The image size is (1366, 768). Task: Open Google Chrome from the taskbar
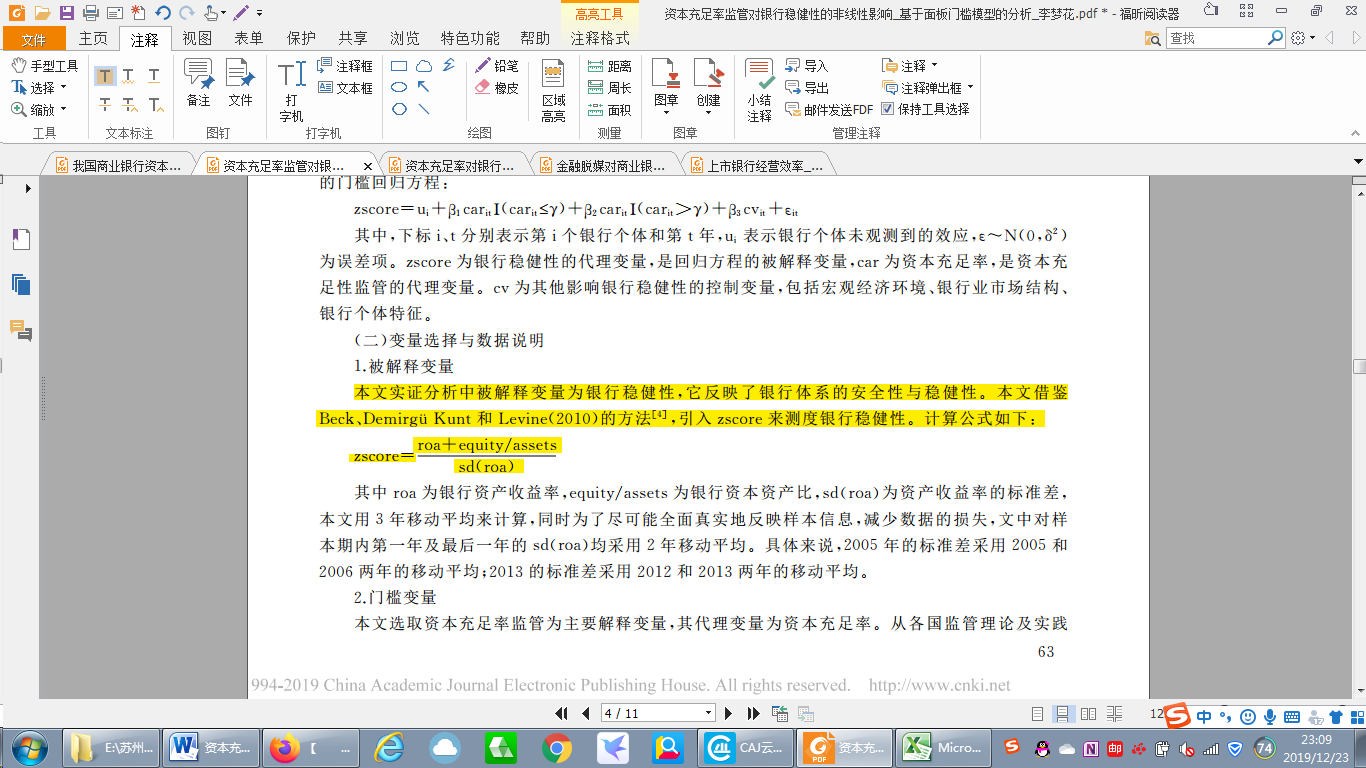coord(557,747)
